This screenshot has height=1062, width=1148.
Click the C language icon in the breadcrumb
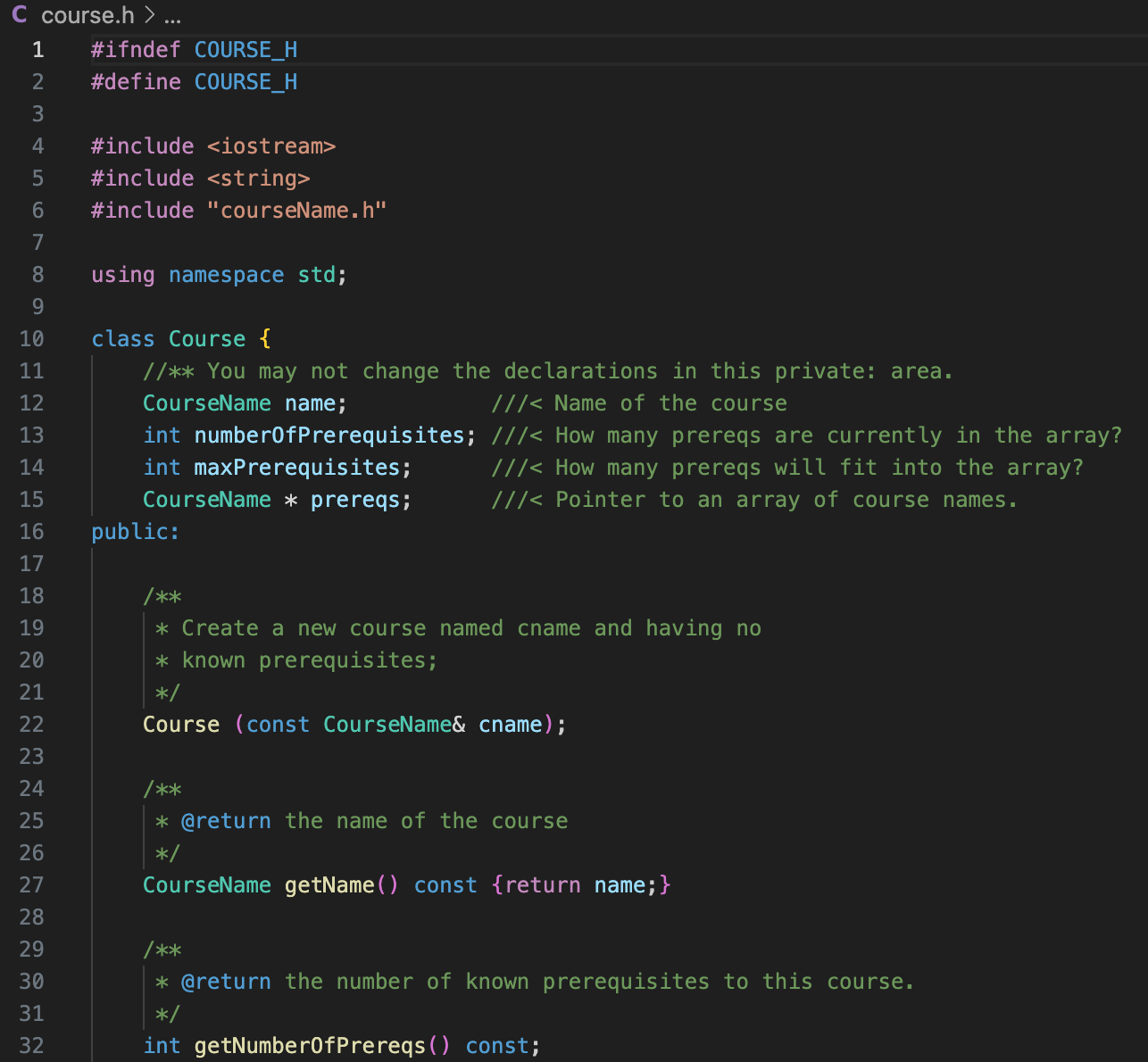pos(20,15)
